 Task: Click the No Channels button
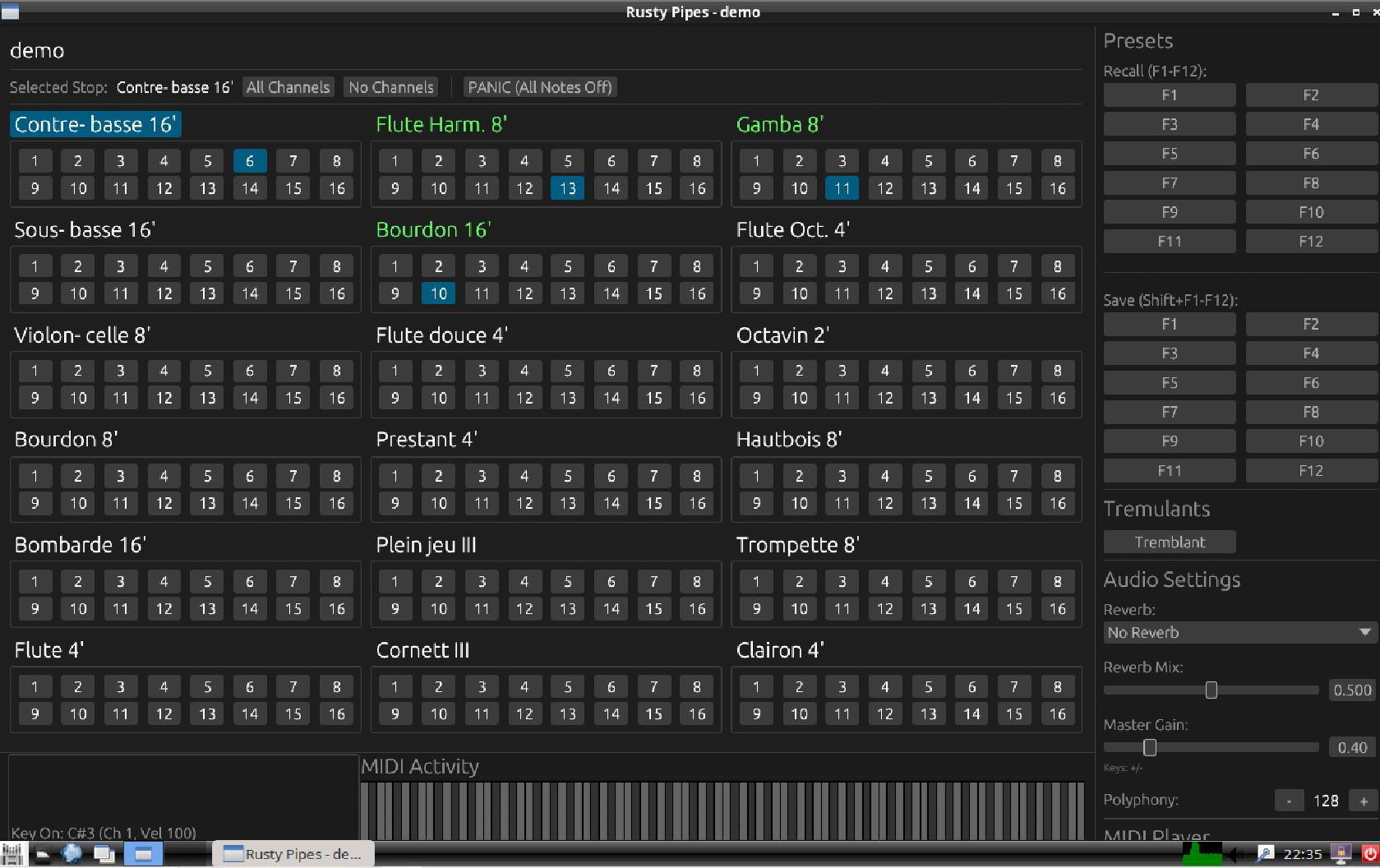click(391, 87)
